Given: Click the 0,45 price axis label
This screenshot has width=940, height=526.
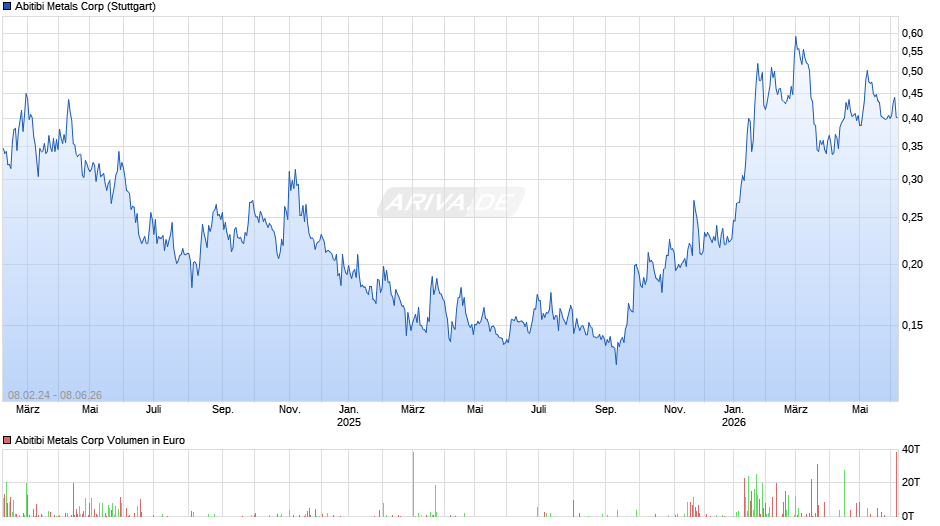Looking at the screenshot, I should click(x=912, y=94).
